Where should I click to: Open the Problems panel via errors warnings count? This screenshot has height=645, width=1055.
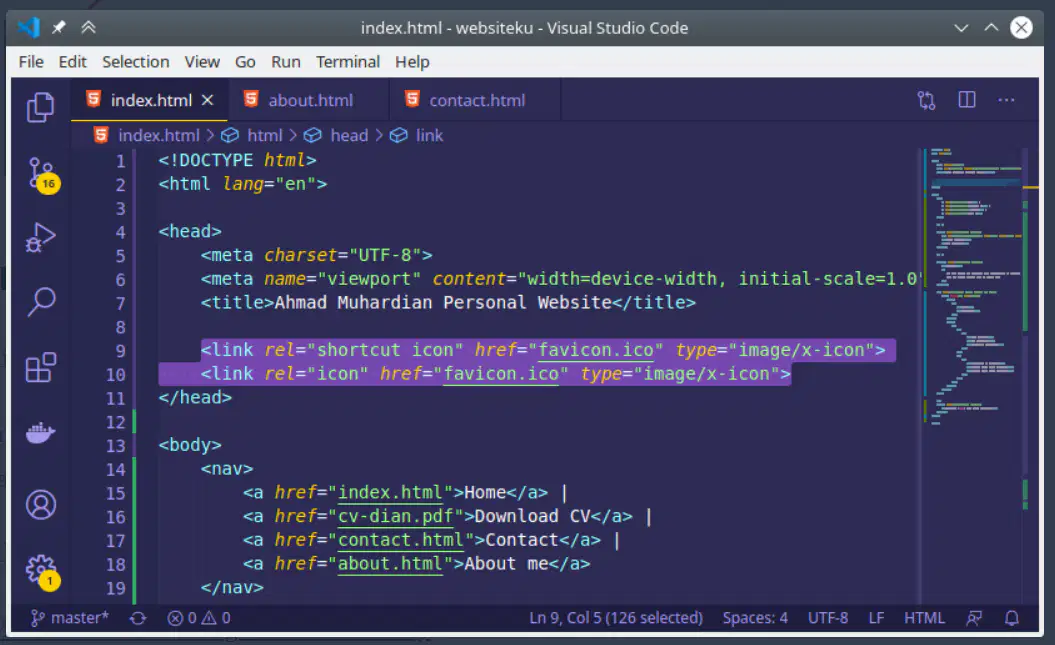coord(198,618)
